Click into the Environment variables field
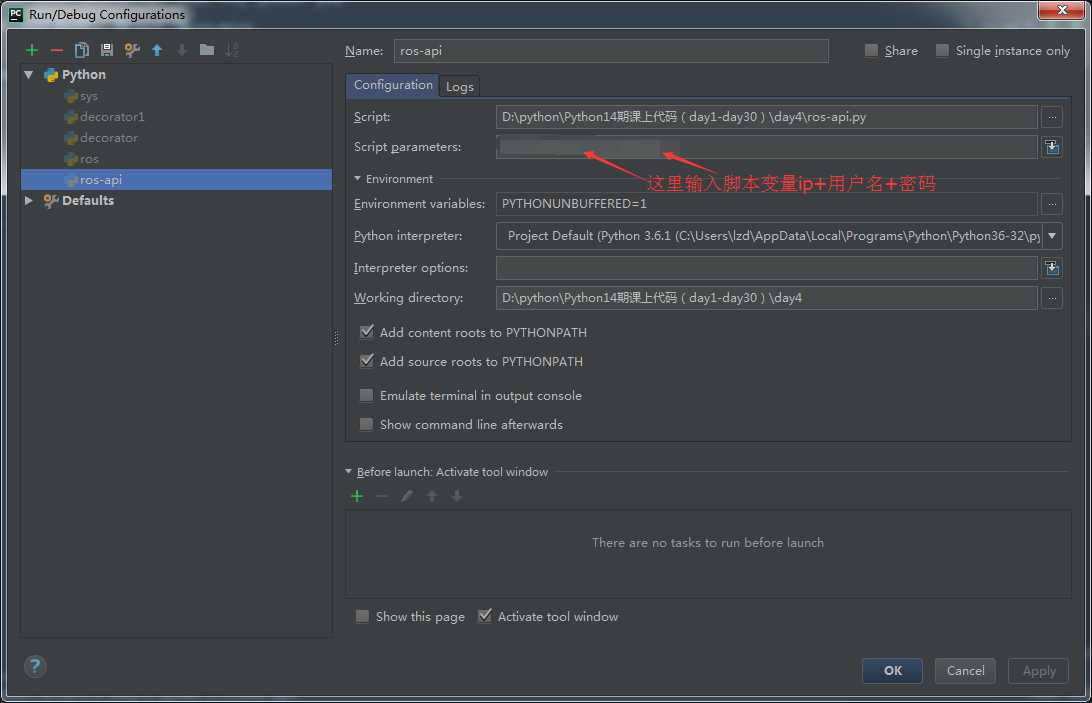The height and width of the screenshot is (703, 1092). point(766,204)
